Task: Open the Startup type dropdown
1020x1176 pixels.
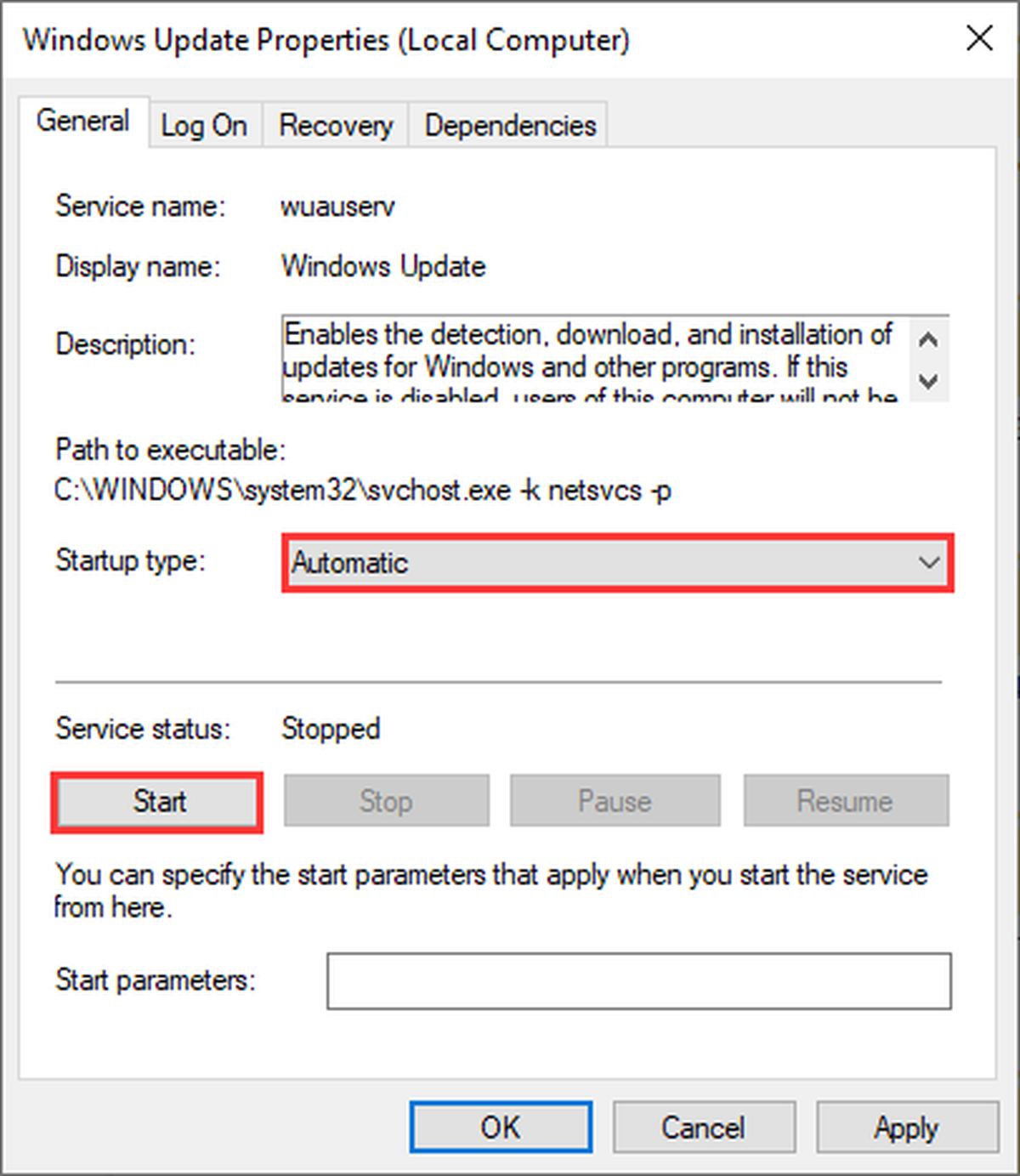Action: tap(618, 563)
